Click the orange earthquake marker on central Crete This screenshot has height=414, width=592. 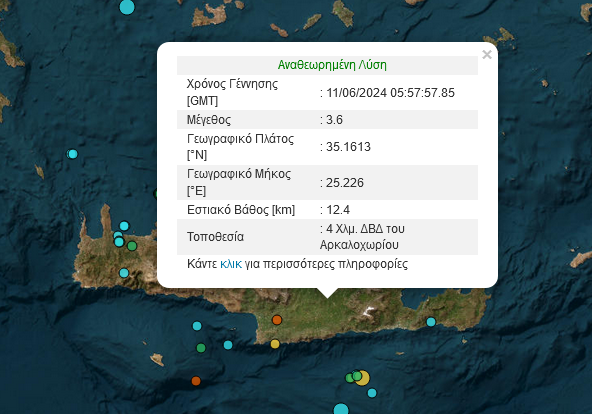pos(277,320)
